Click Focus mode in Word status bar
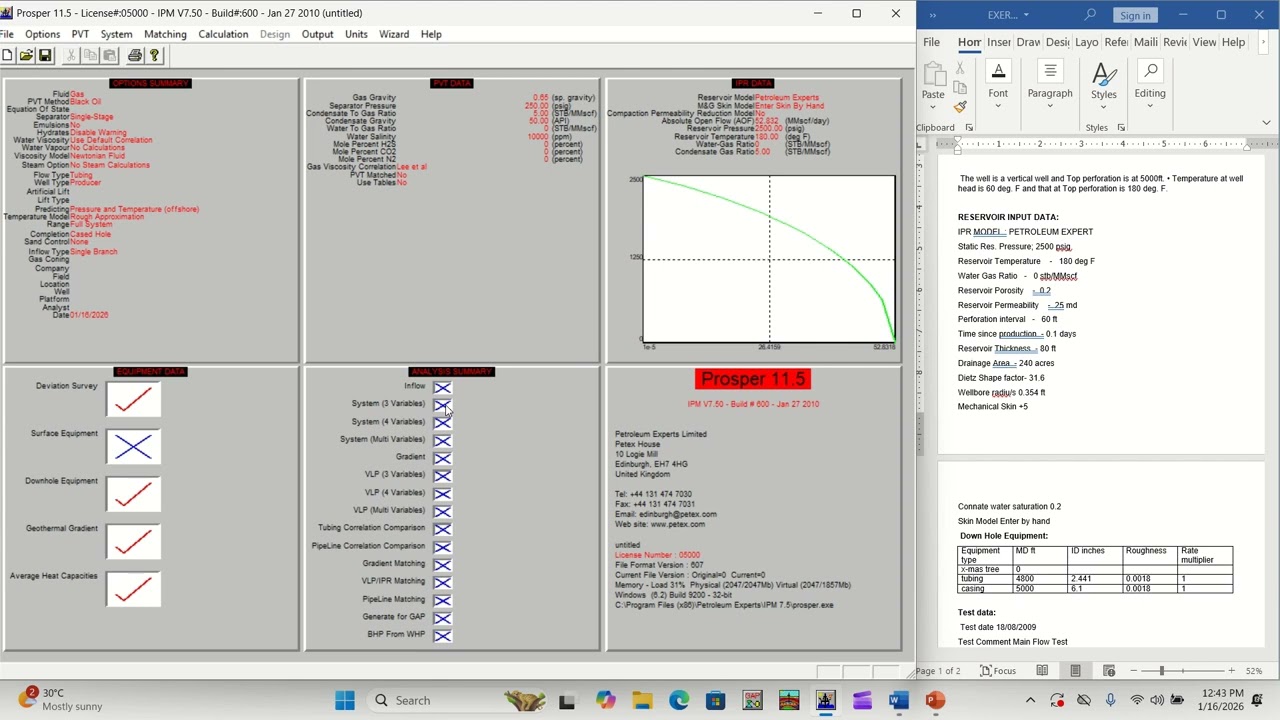The width and height of the screenshot is (1280, 720). point(998,671)
